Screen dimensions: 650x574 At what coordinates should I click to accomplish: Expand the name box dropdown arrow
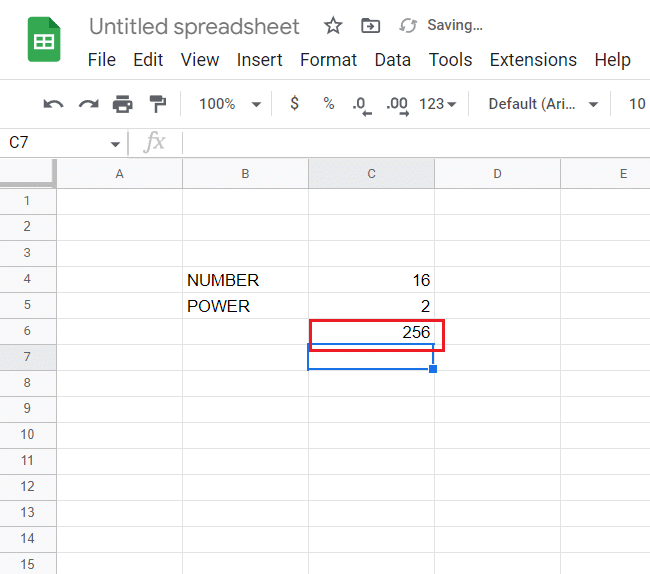115,144
